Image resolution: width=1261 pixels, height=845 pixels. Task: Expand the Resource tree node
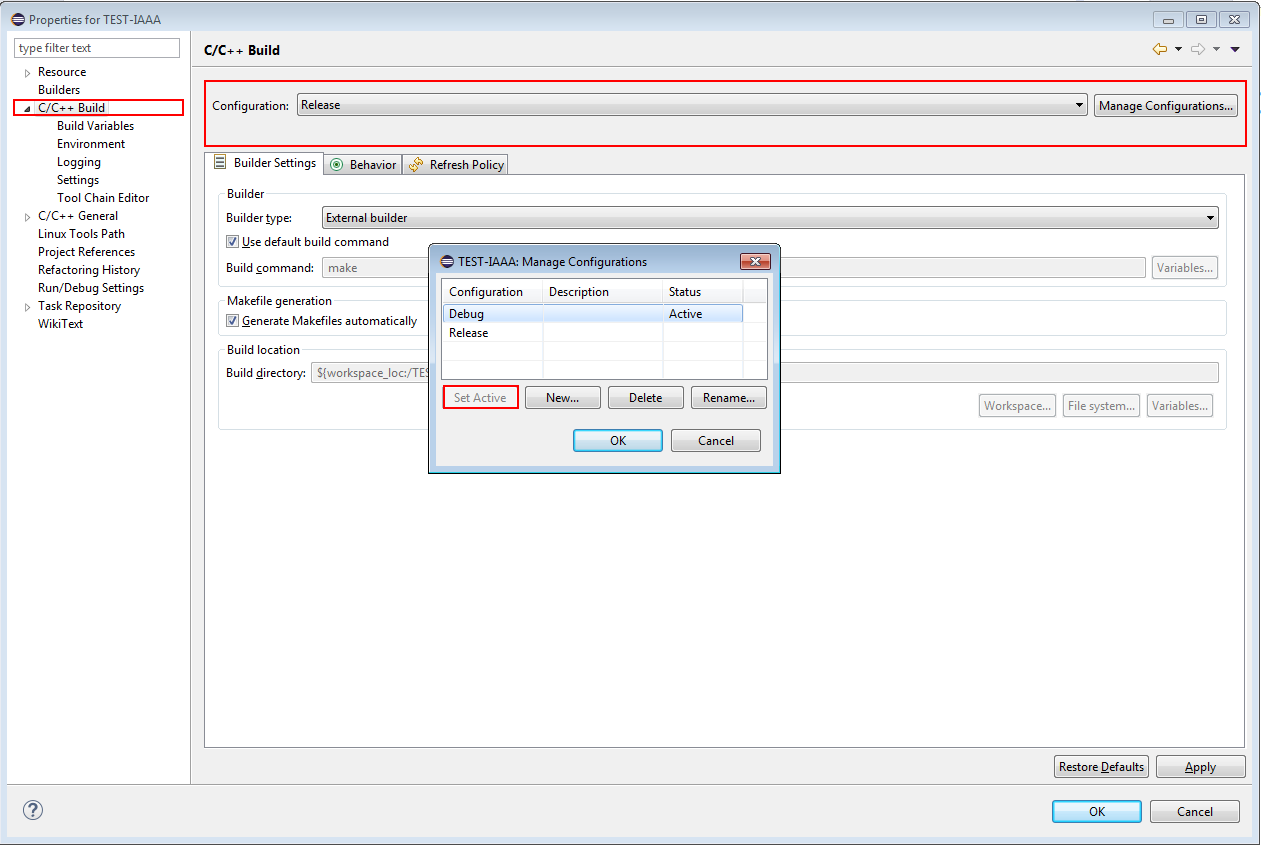(28, 73)
